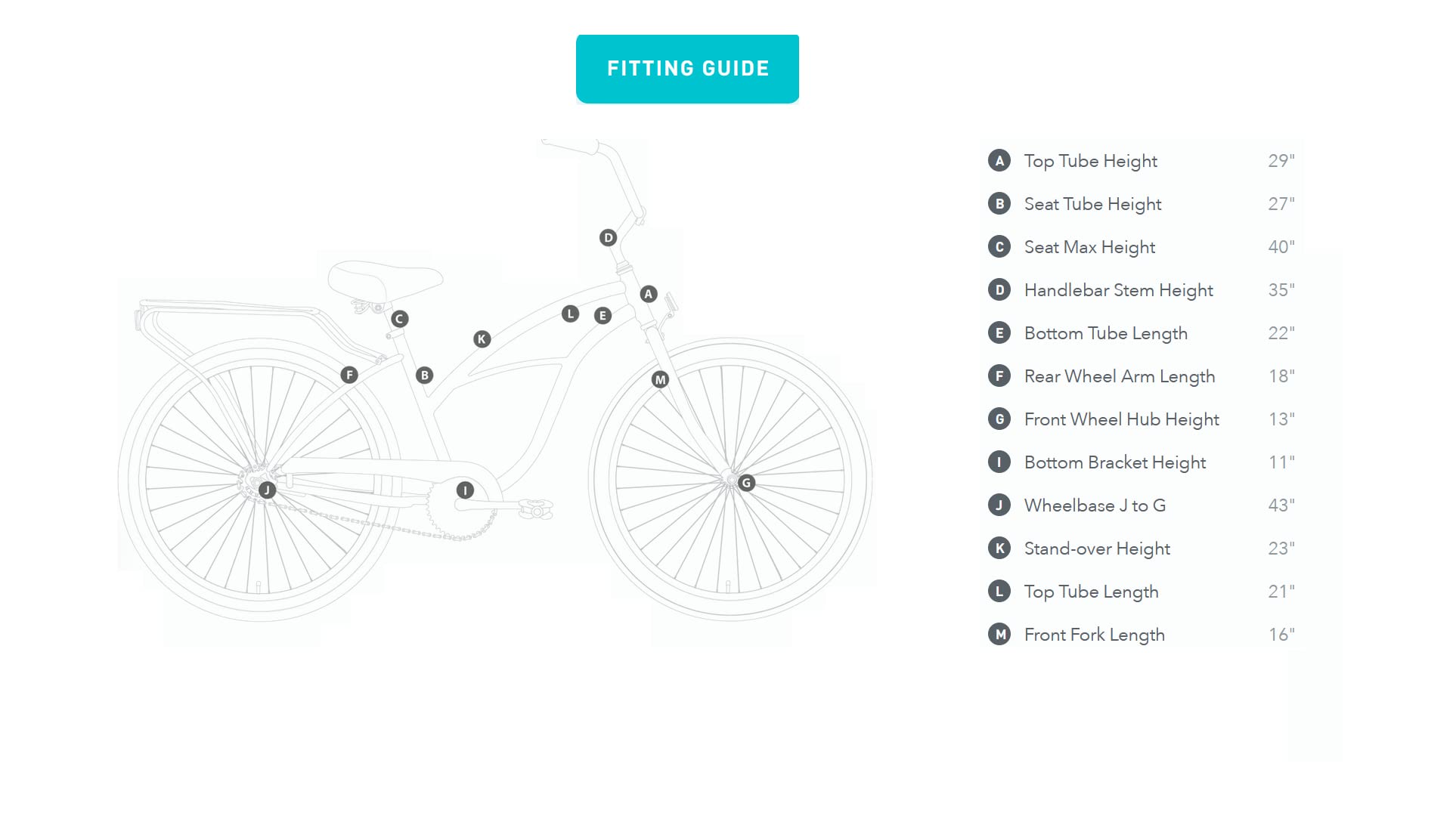Click marker I at the bottom bracket
1456x816 pixels.
(465, 490)
